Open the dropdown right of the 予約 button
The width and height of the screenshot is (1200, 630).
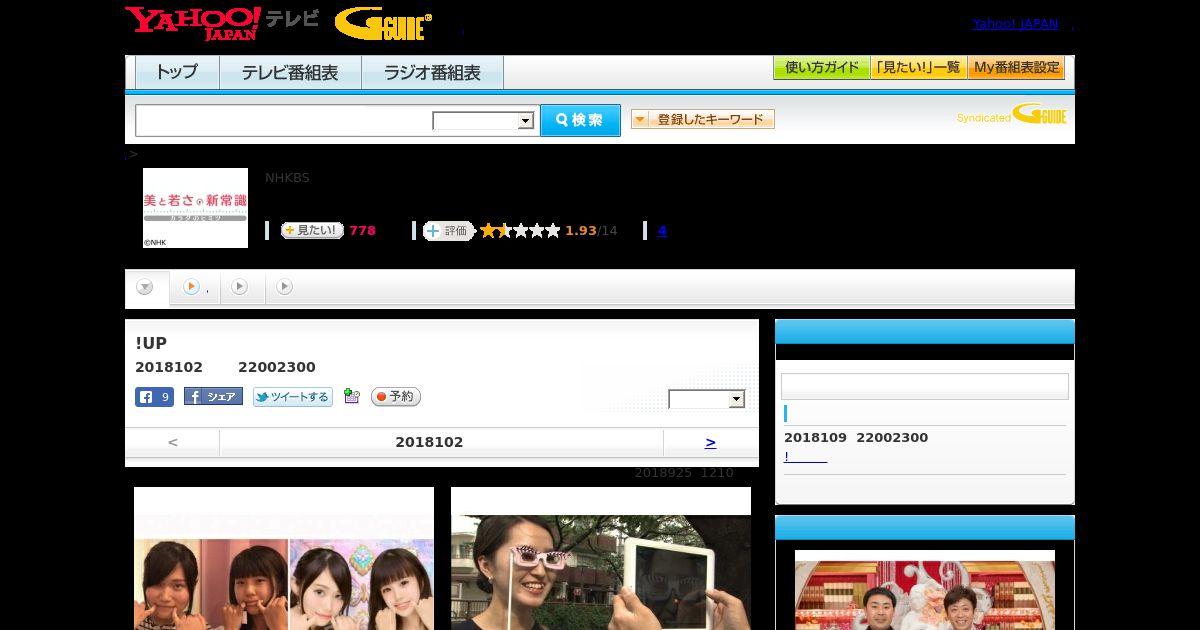click(707, 399)
